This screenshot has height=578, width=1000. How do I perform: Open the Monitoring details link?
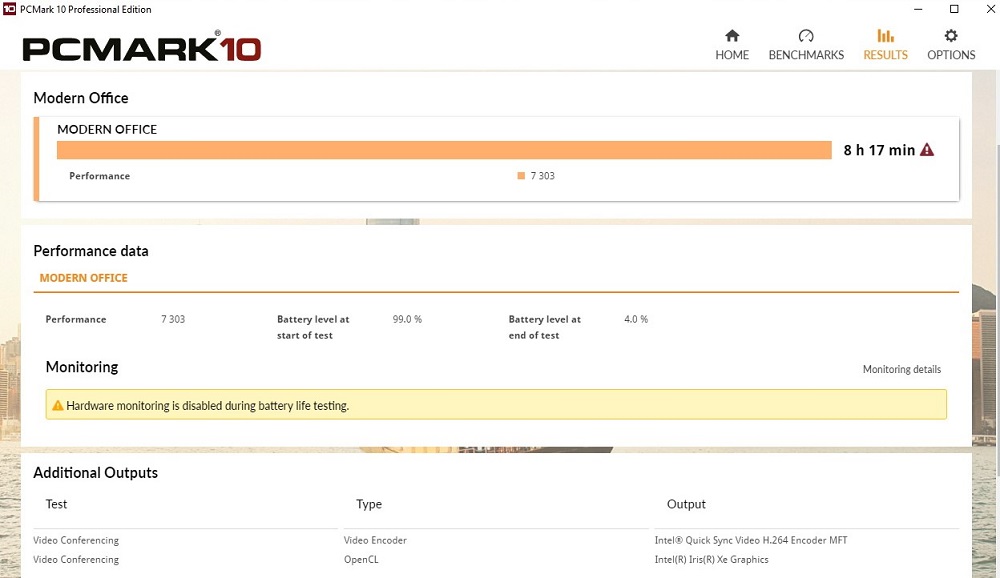[902, 369]
